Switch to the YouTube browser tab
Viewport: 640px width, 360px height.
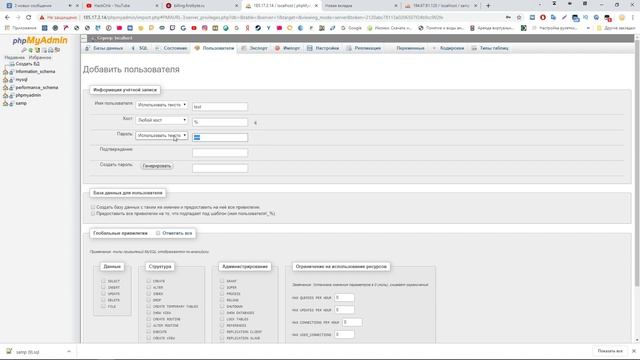tap(122, 6)
